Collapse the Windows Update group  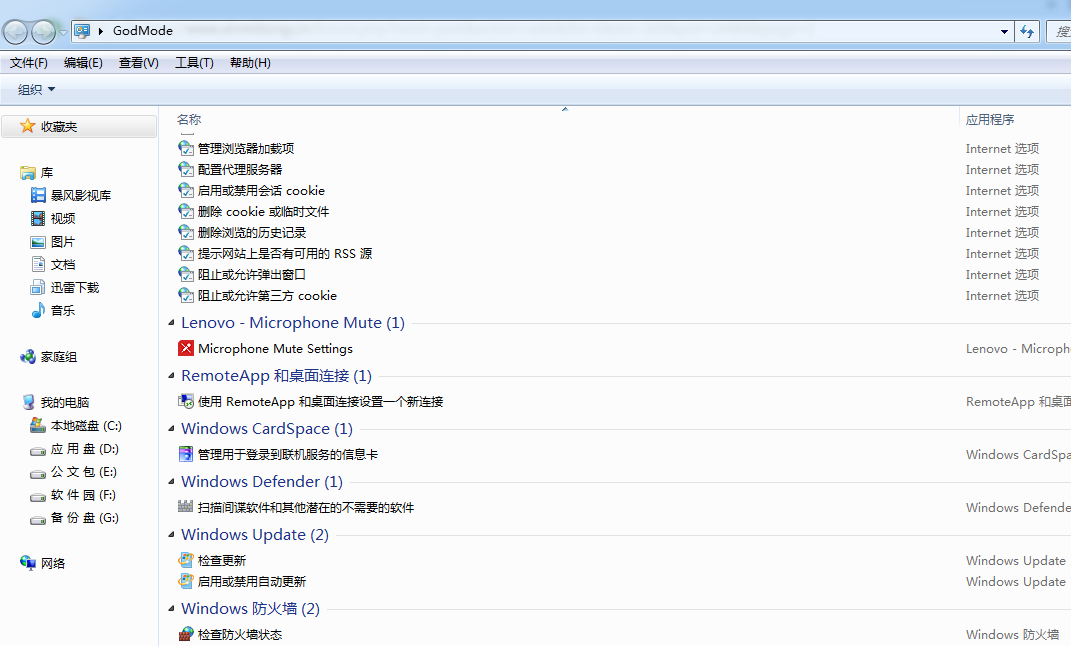click(x=171, y=534)
